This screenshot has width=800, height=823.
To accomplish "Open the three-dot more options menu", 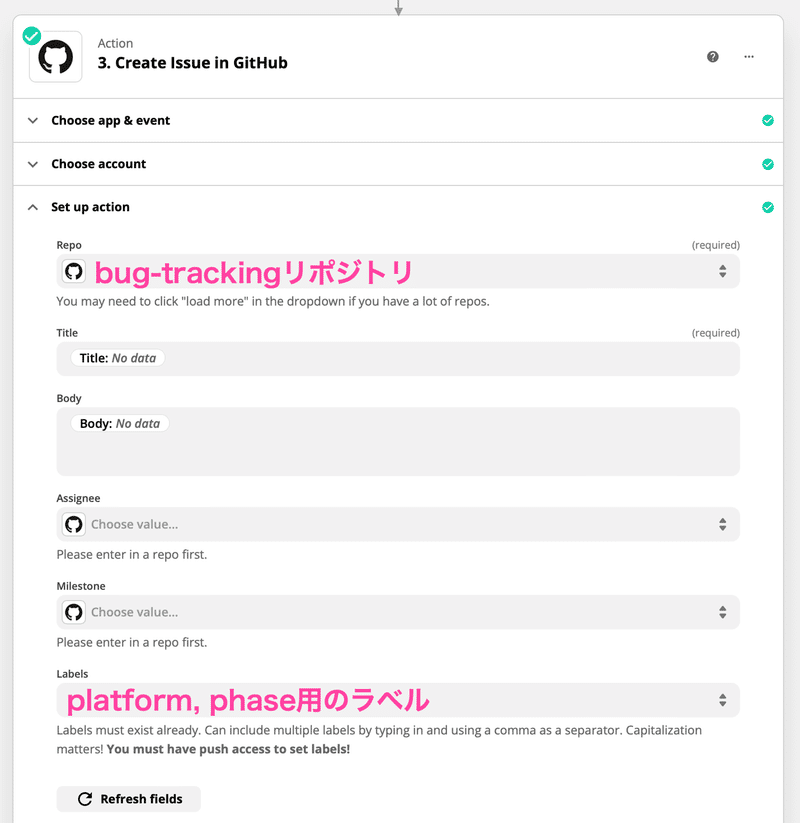I will click(x=749, y=57).
